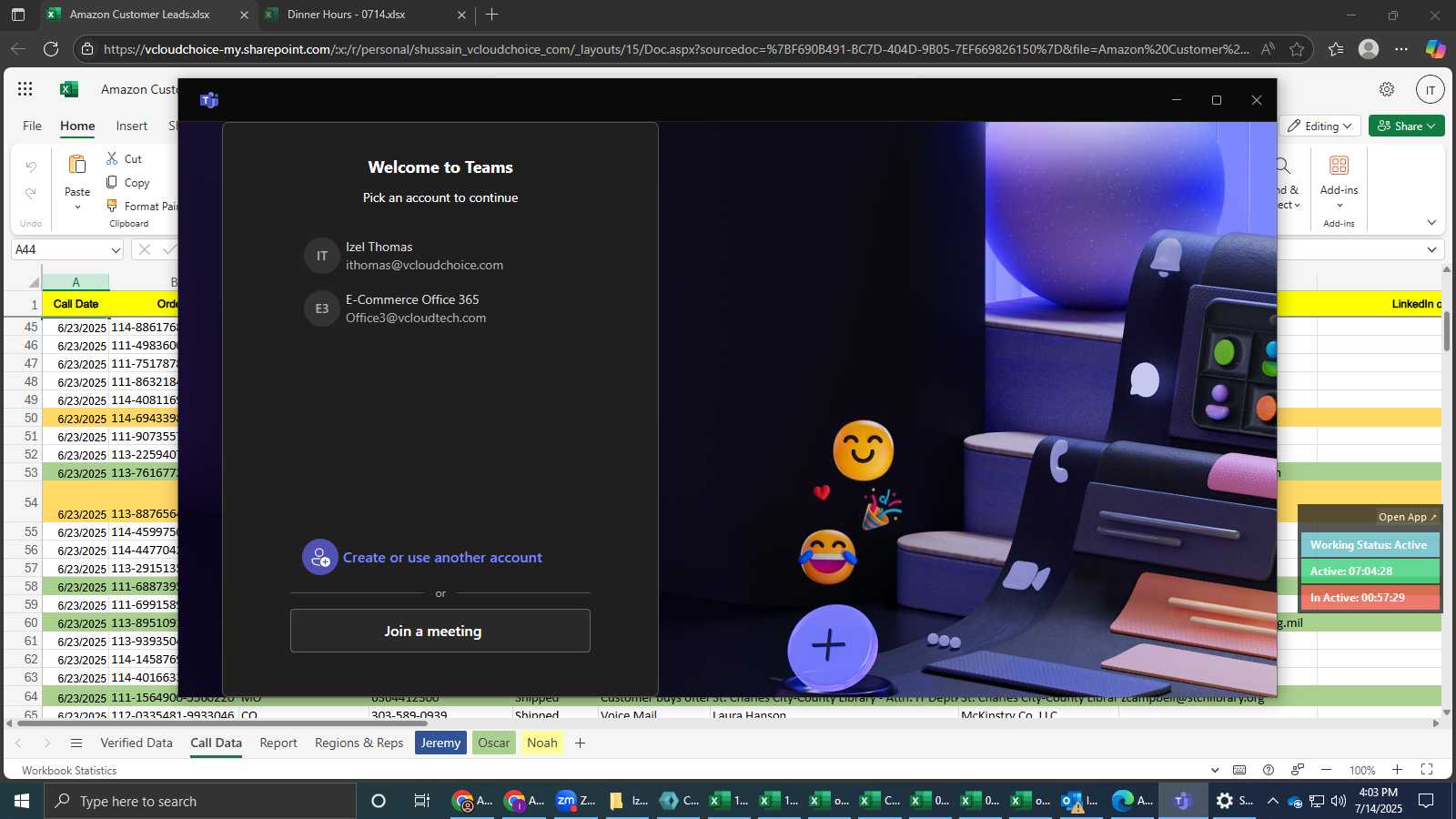Click the Copy icon in Clipboard group
The image size is (1456, 819).
[112, 182]
